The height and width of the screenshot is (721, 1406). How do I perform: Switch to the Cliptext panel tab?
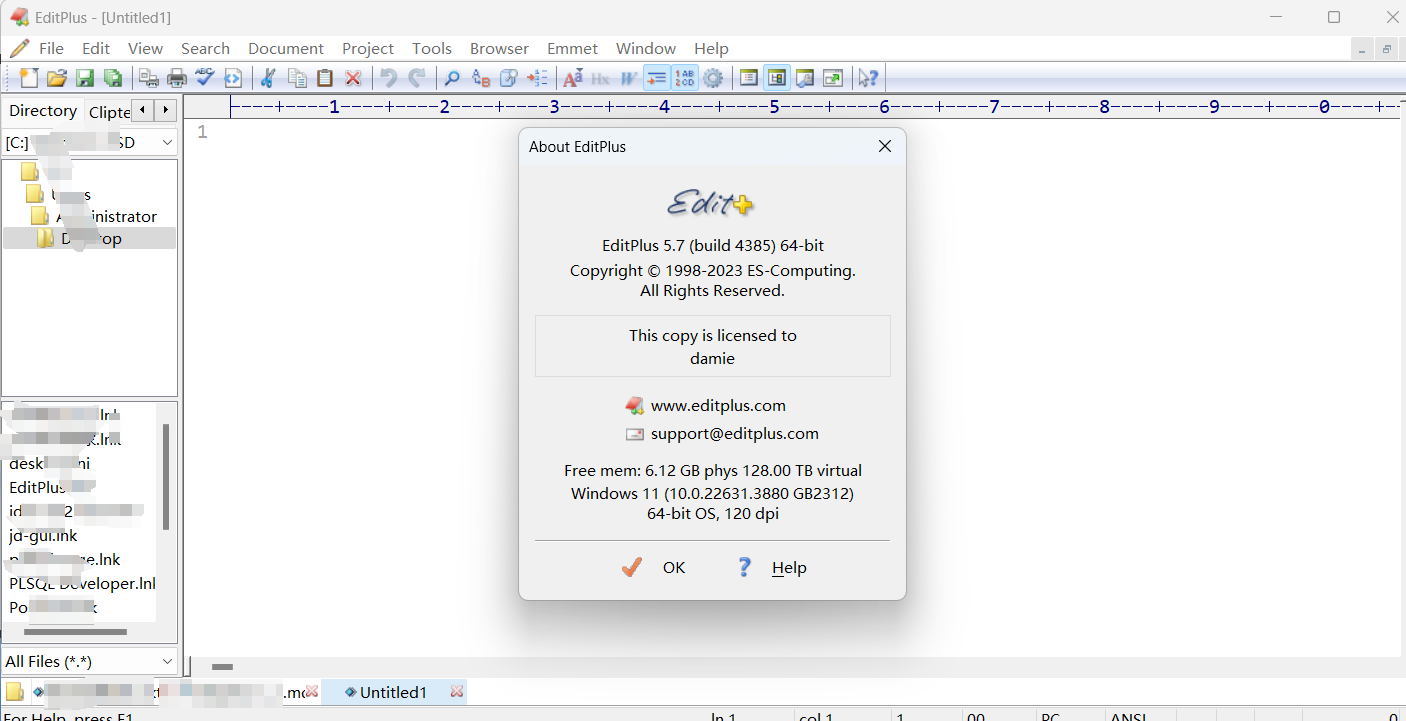[109, 112]
